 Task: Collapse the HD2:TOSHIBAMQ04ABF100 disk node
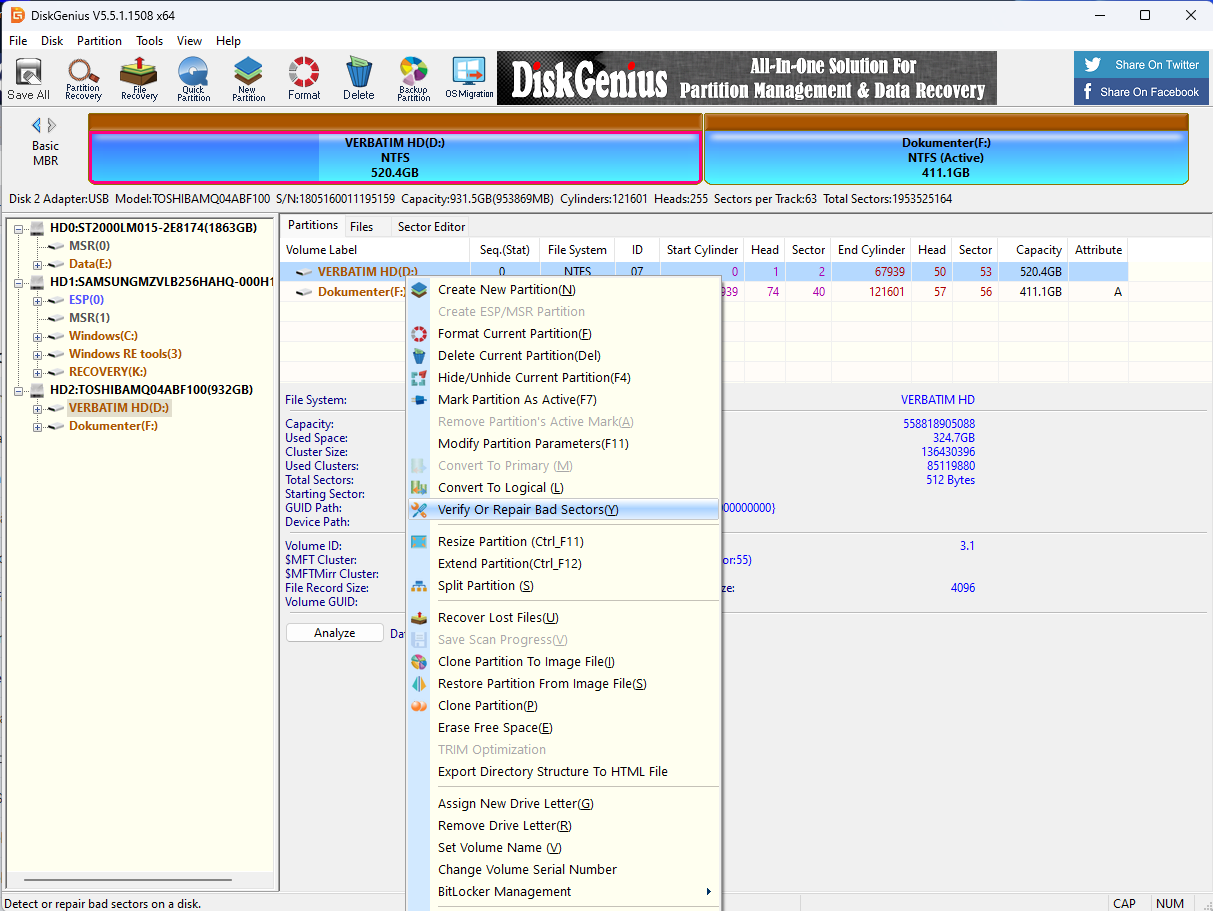point(20,390)
